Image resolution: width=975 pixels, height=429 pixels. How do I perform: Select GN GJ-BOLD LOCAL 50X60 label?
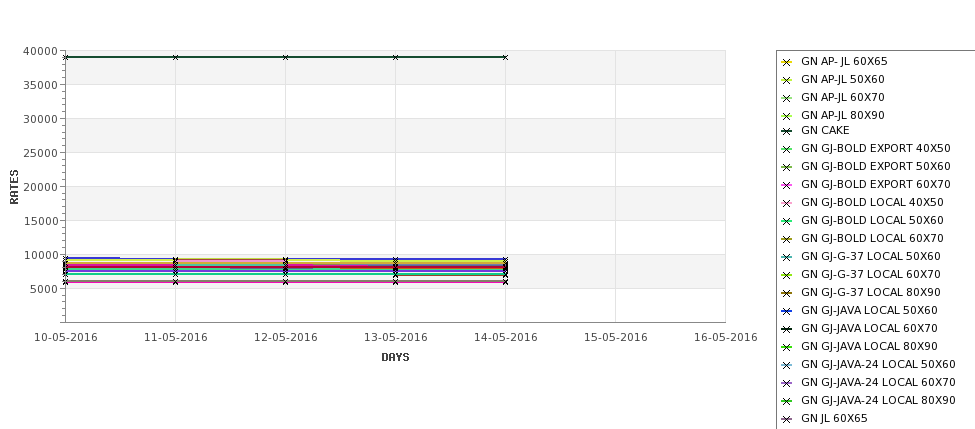coord(872,221)
